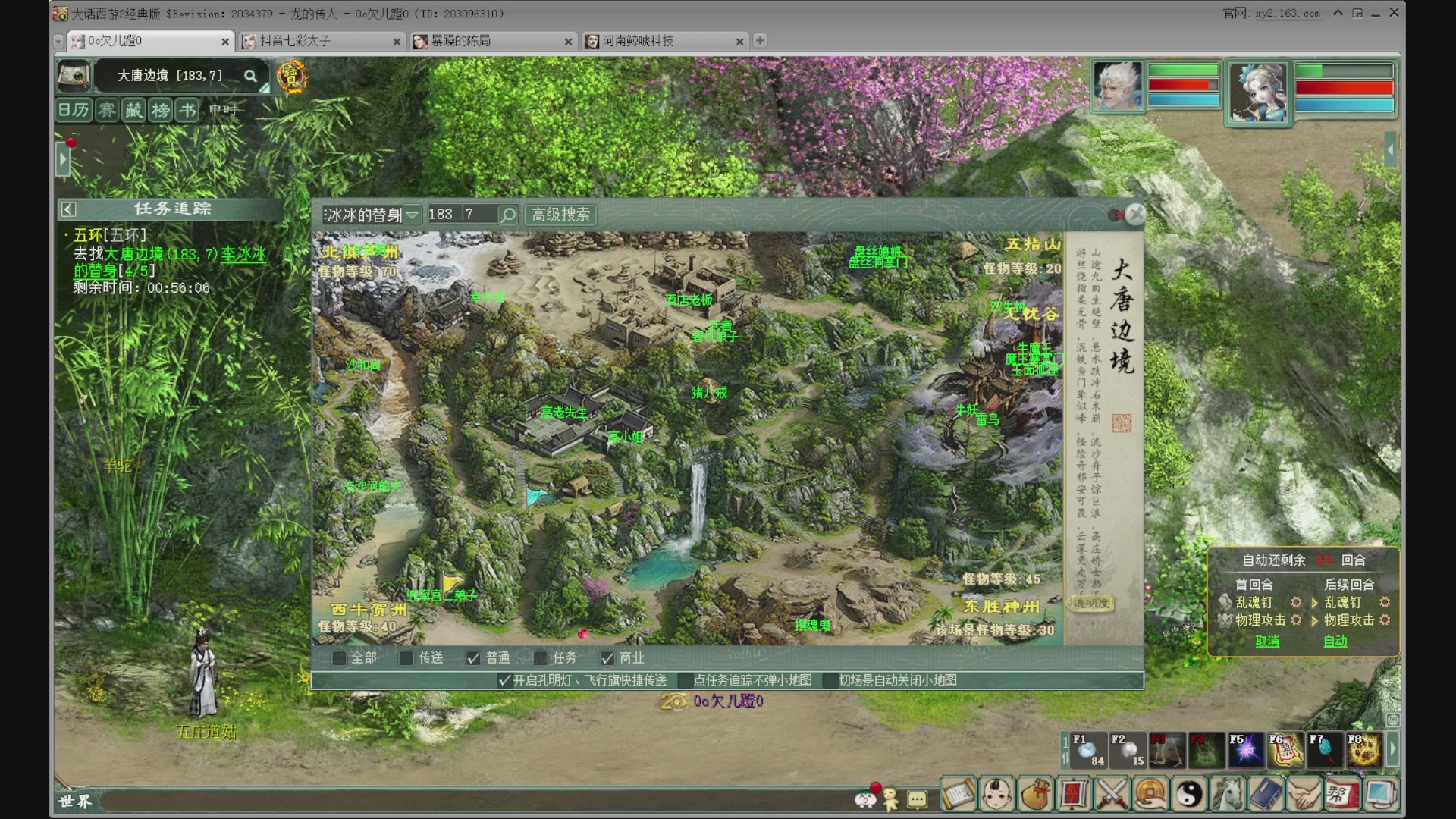The width and height of the screenshot is (1456, 819).
Task: Click the 透明度 transparency button on map
Action: [1091, 604]
